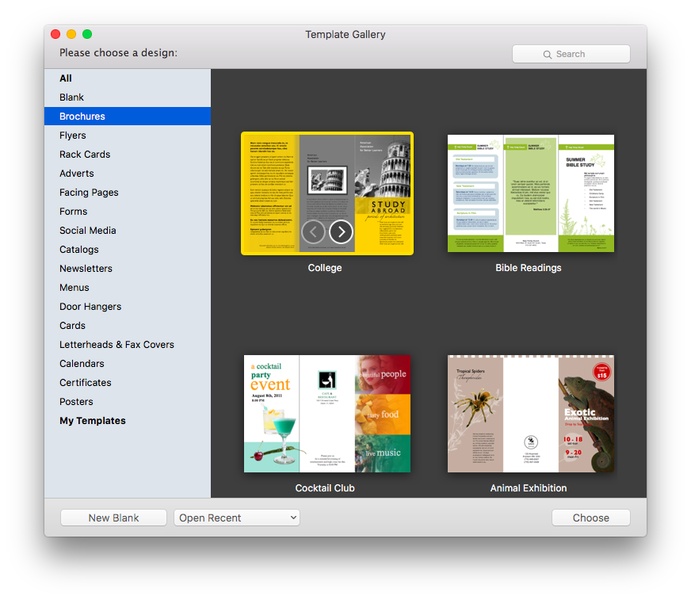Click the Choose button
691x600 pixels.
[590, 518]
